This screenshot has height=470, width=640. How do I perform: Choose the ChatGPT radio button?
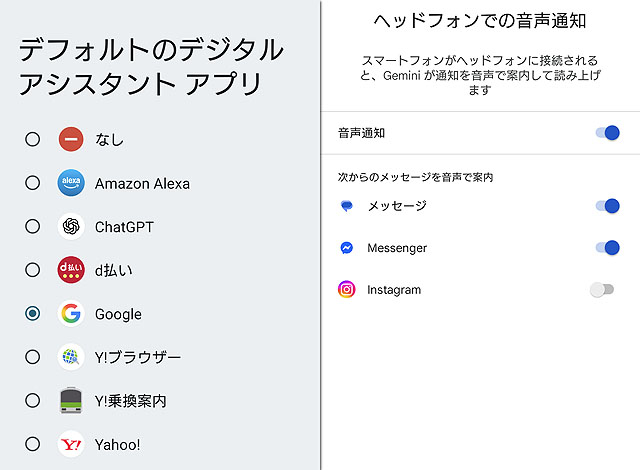click(x=33, y=227)
